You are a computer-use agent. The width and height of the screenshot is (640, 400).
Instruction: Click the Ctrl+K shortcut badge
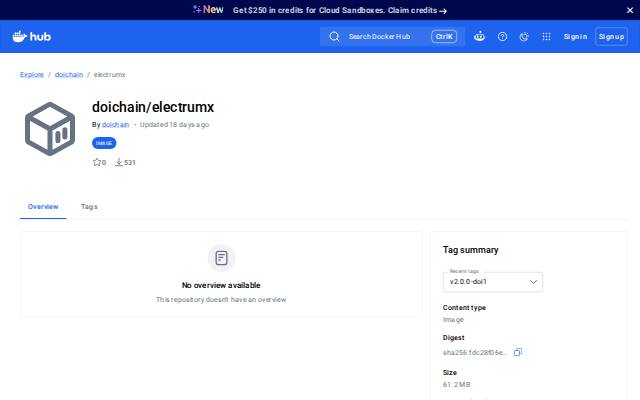point(444,37)
